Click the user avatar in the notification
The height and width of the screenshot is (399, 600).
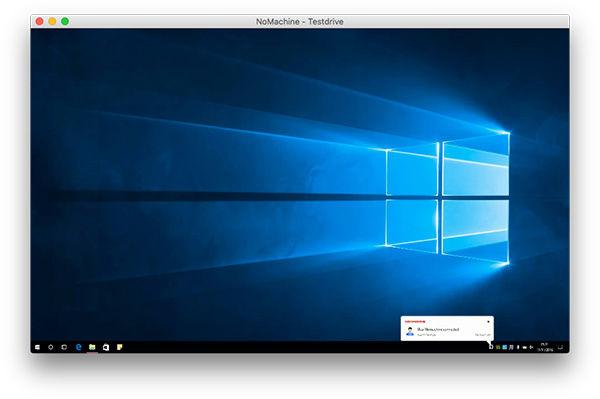(410, 331)
